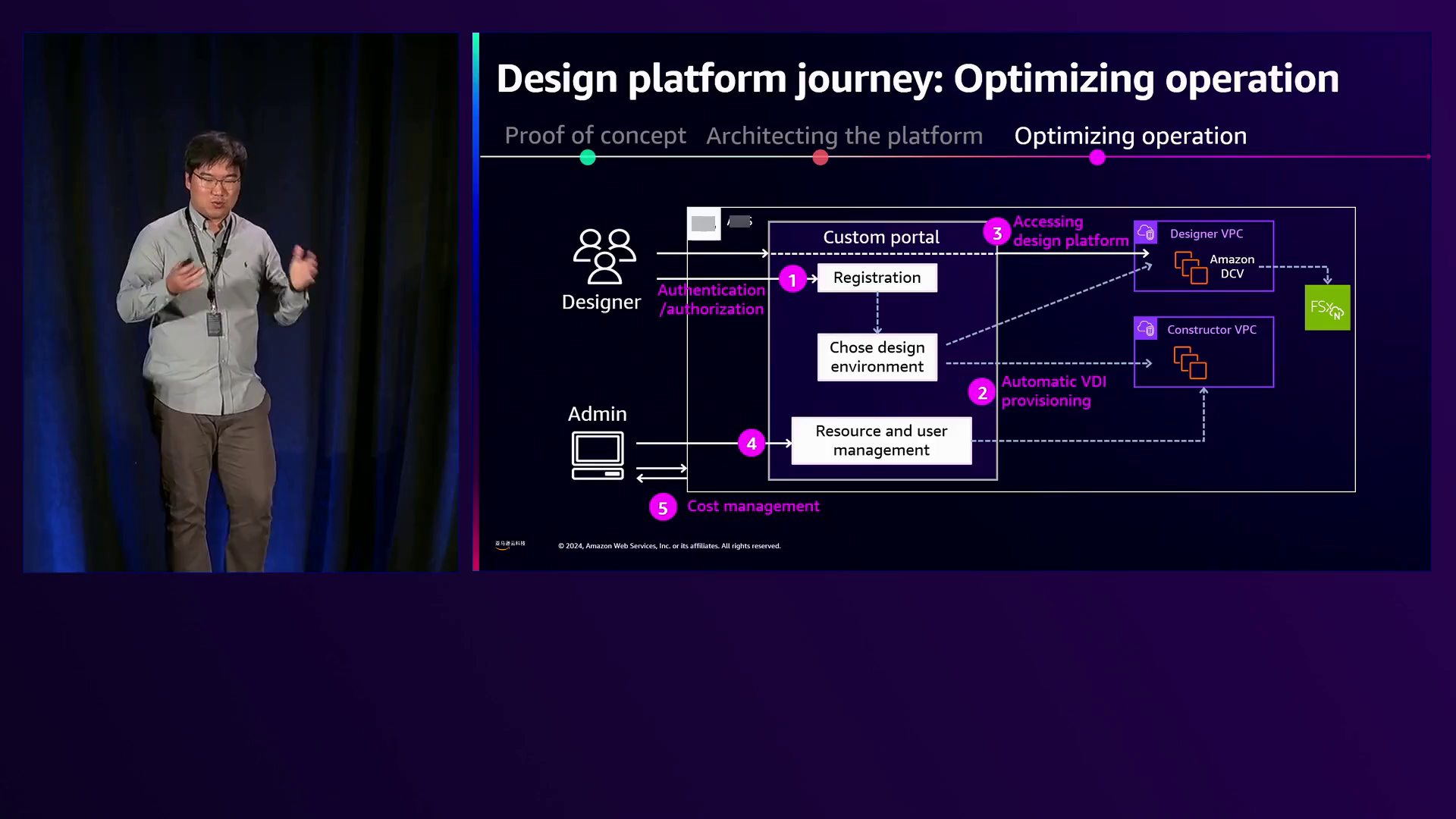This screenshot has height=819, width=1456.
Task: Click the number 5 Cost management badge
Action: 663,507
